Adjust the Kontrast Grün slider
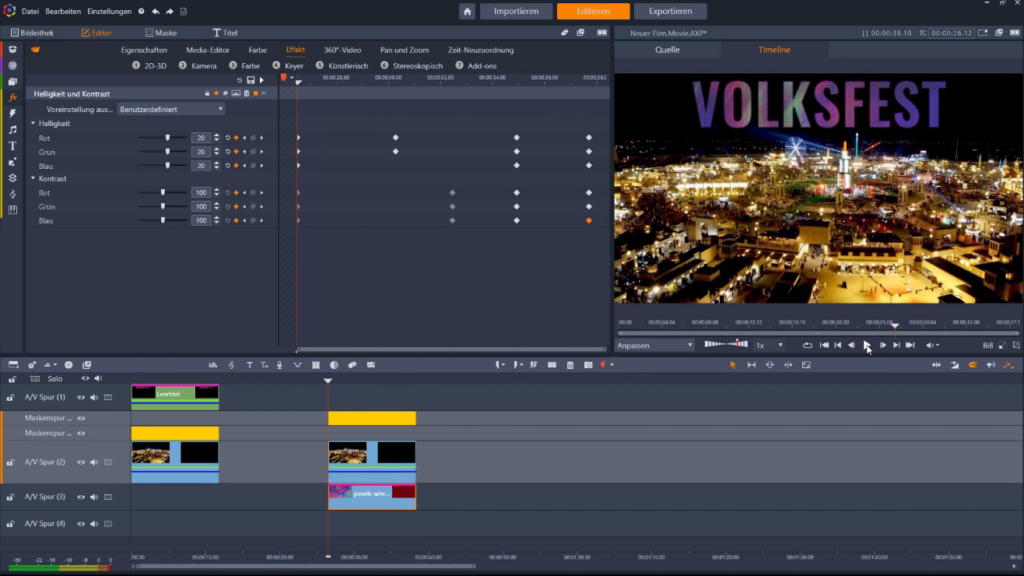 coord(162,206)
